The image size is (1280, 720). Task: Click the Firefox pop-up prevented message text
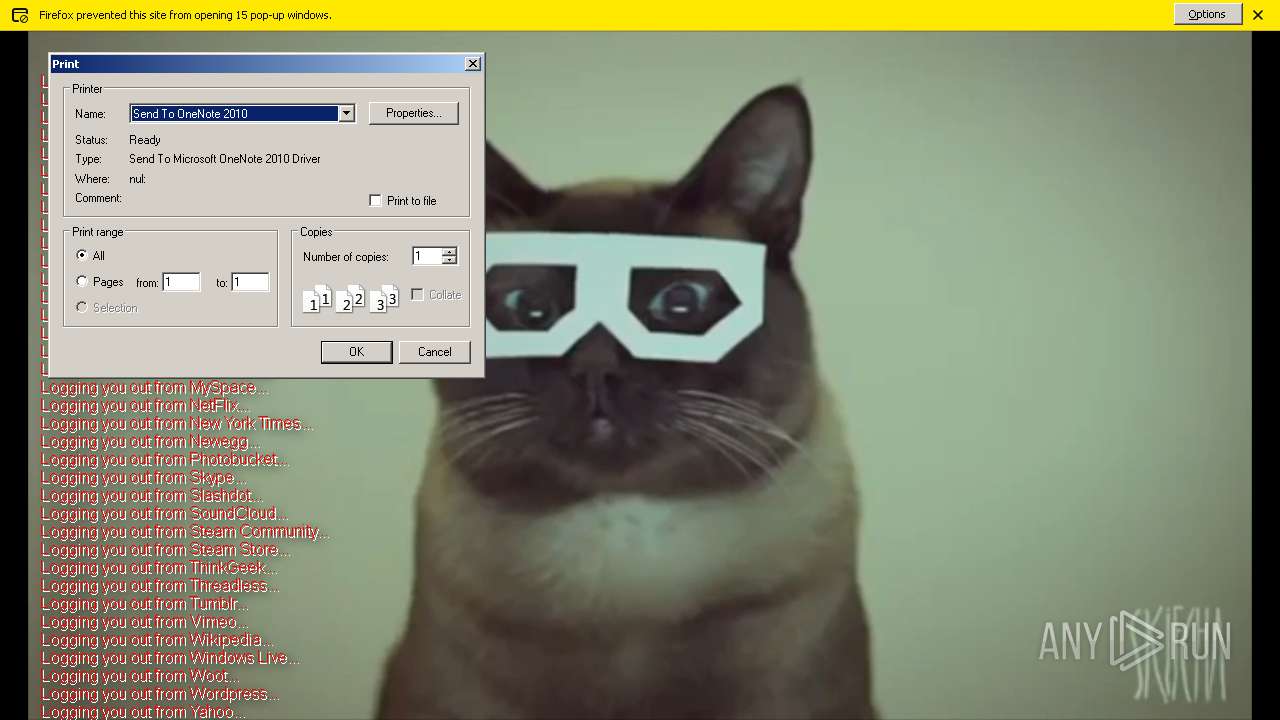point(185,15)
